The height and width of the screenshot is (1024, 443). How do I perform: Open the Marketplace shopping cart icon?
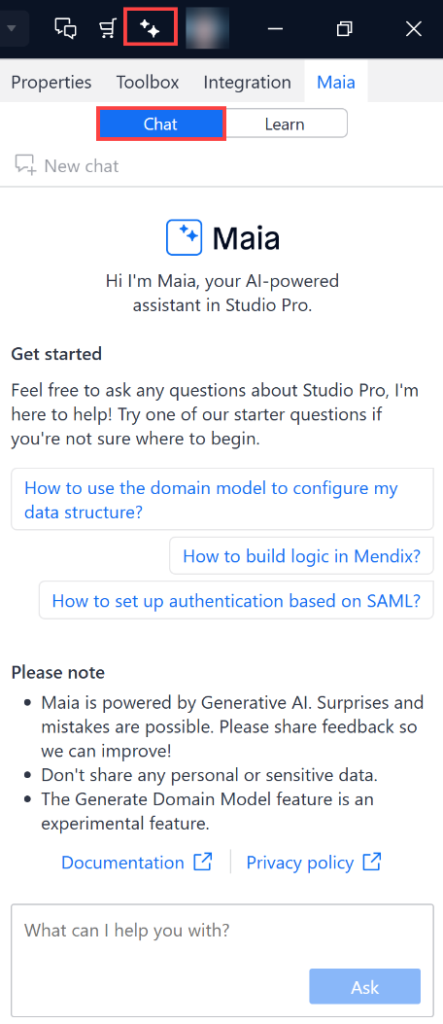pos(108,29)
